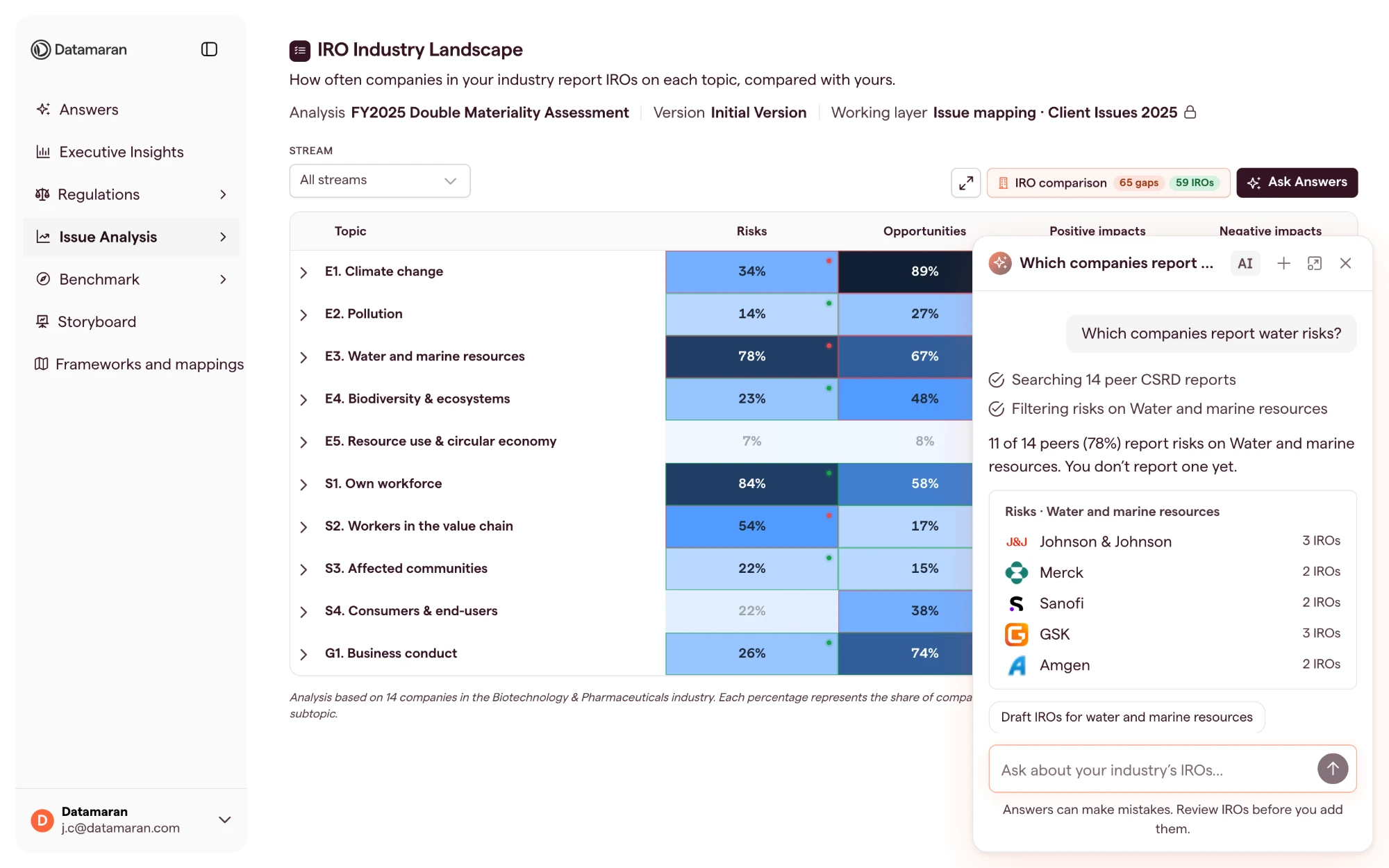Select Johnson & Johnson in results list
The height and width of the screenshot is (868, 1389).
[x=1172, y=542]
